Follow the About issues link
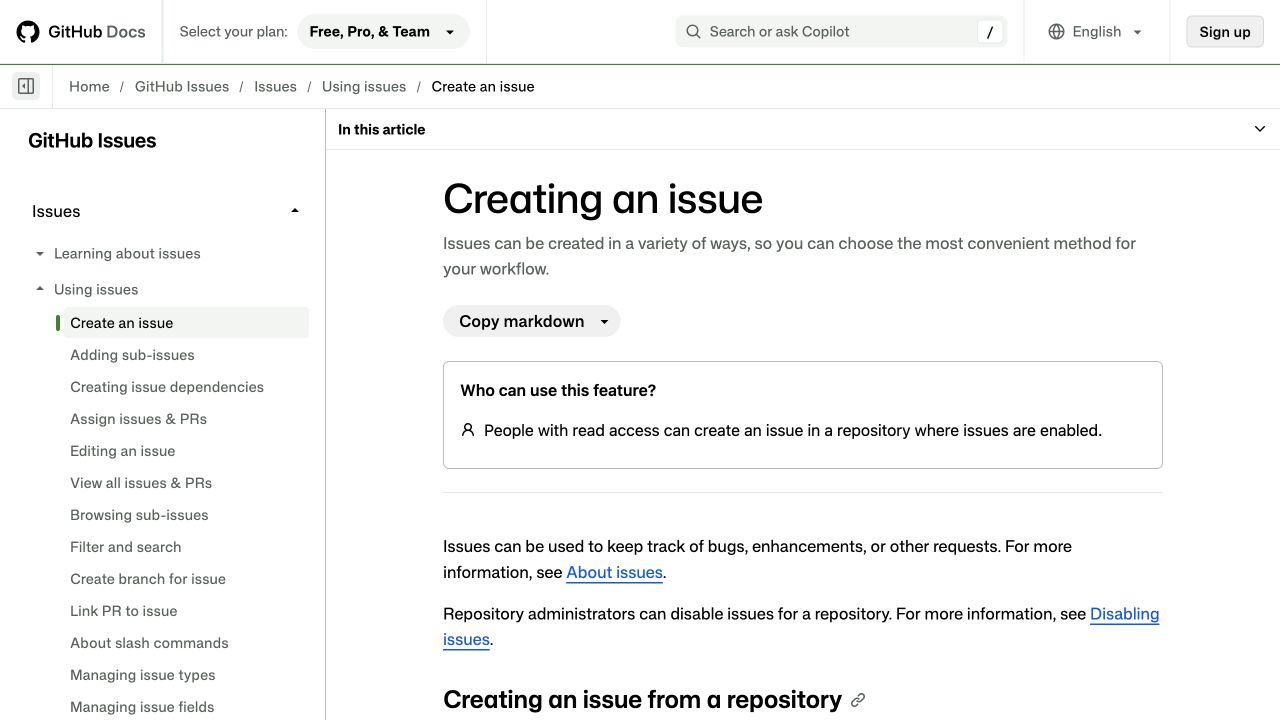This screenshot has width=1280, height=720. pos(614,572)
